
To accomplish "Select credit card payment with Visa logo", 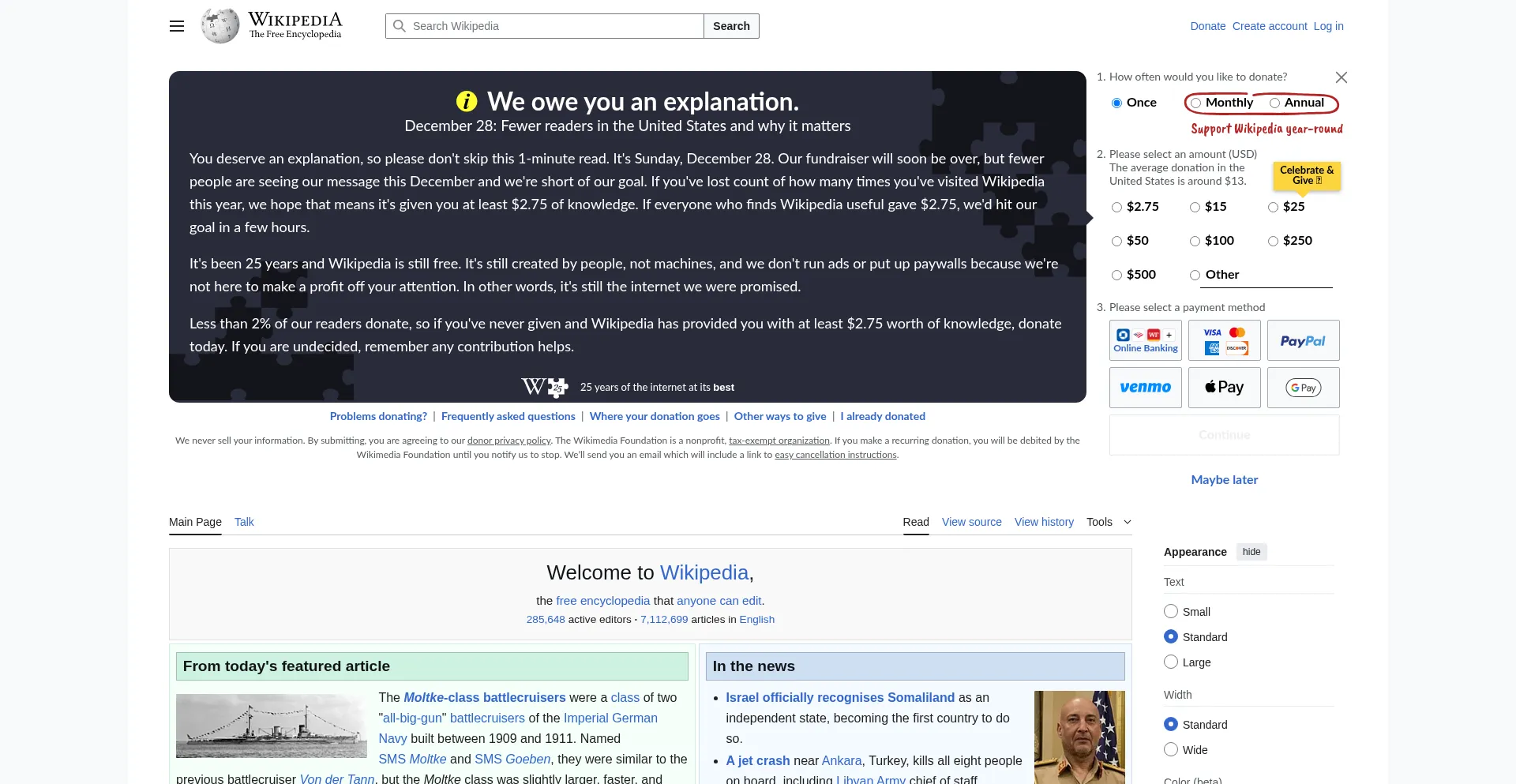I will point(1224,340).
